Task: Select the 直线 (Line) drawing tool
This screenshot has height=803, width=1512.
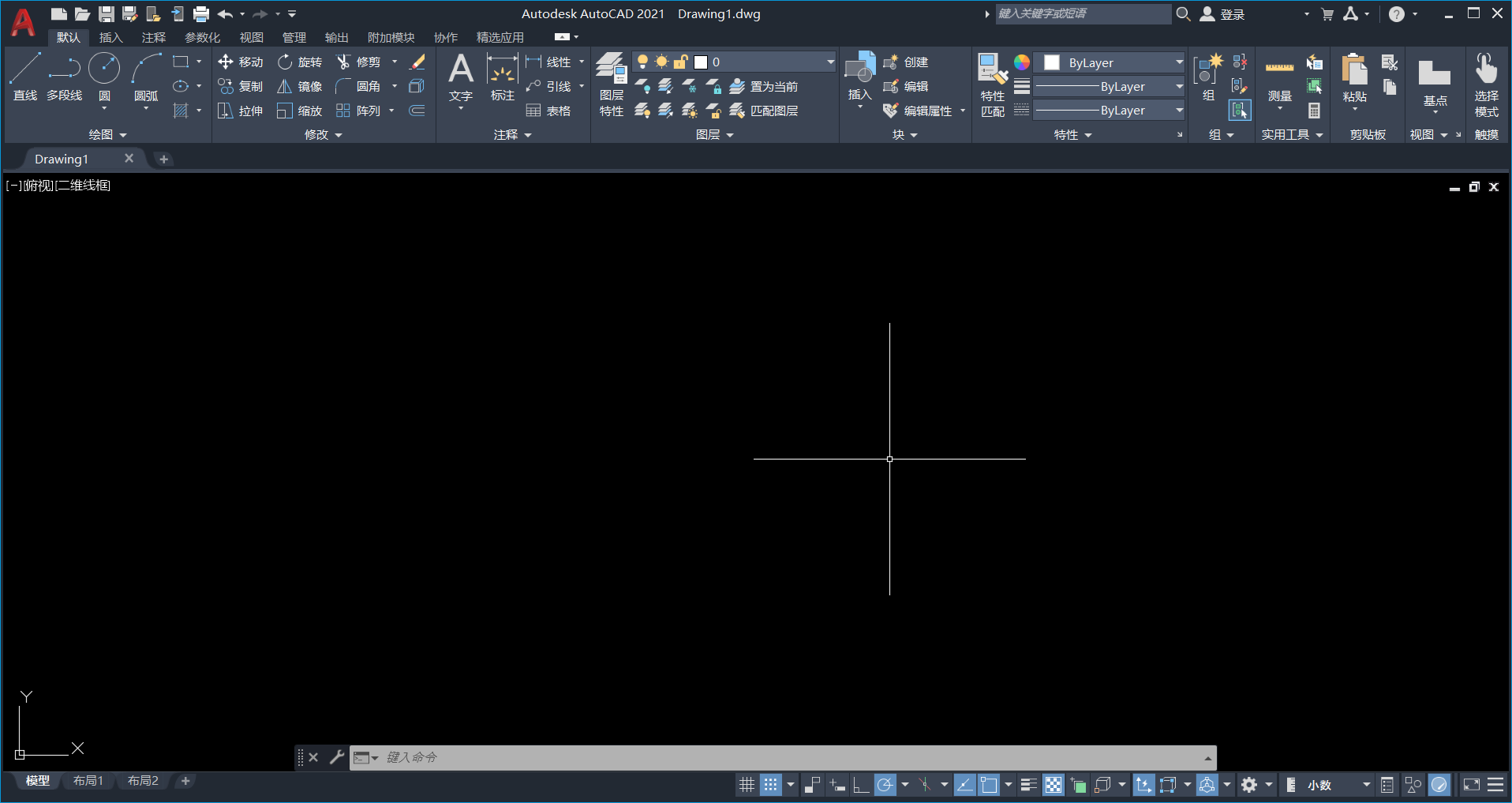Action: point(24,77)
